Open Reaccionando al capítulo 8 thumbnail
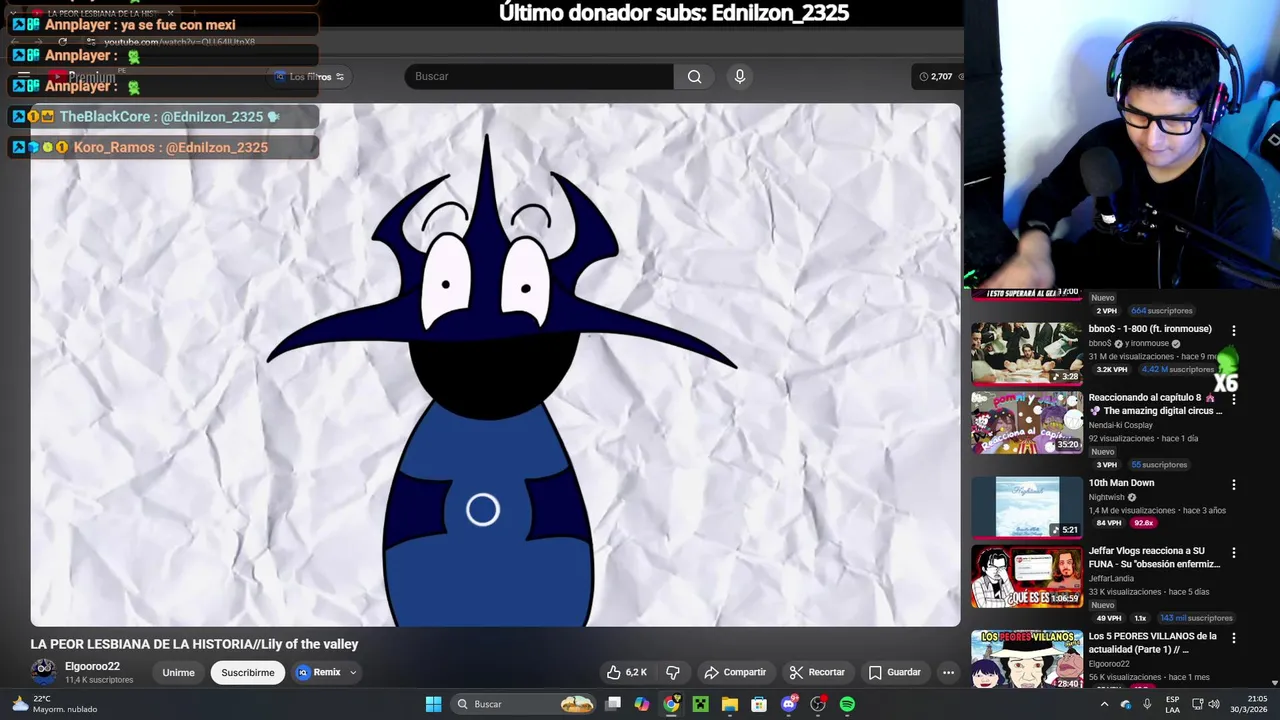 click(x=1027, y=422)
